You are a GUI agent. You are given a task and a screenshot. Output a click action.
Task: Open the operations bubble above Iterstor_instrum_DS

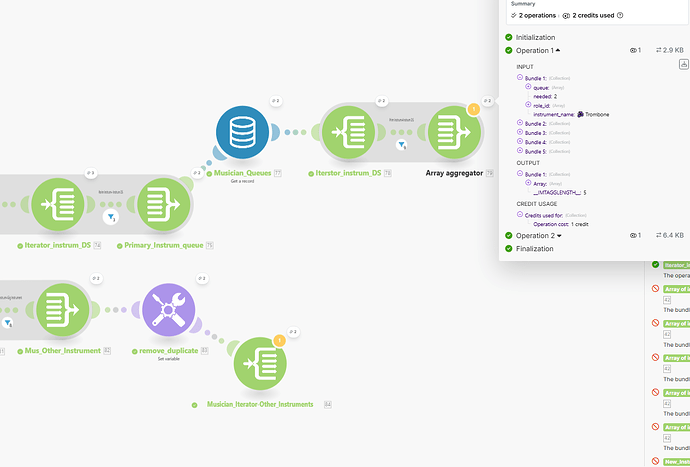point(382,101)
